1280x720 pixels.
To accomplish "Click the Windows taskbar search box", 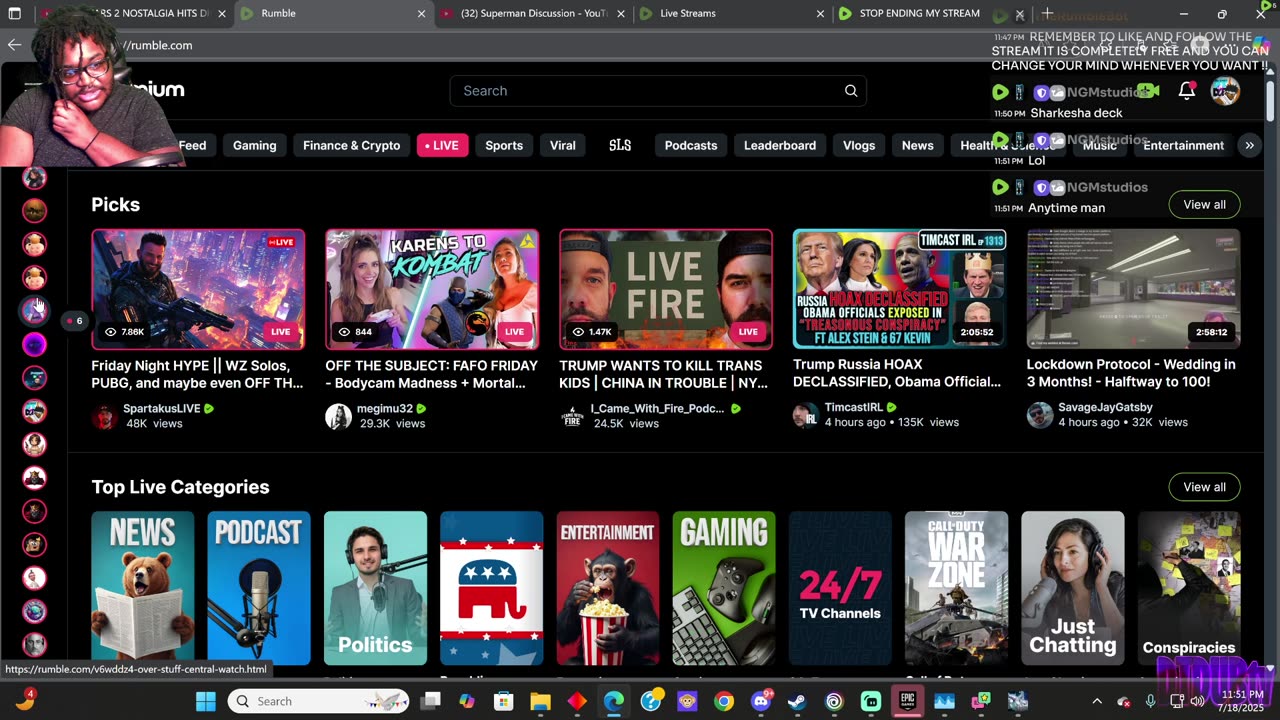I will pos(320,701).
